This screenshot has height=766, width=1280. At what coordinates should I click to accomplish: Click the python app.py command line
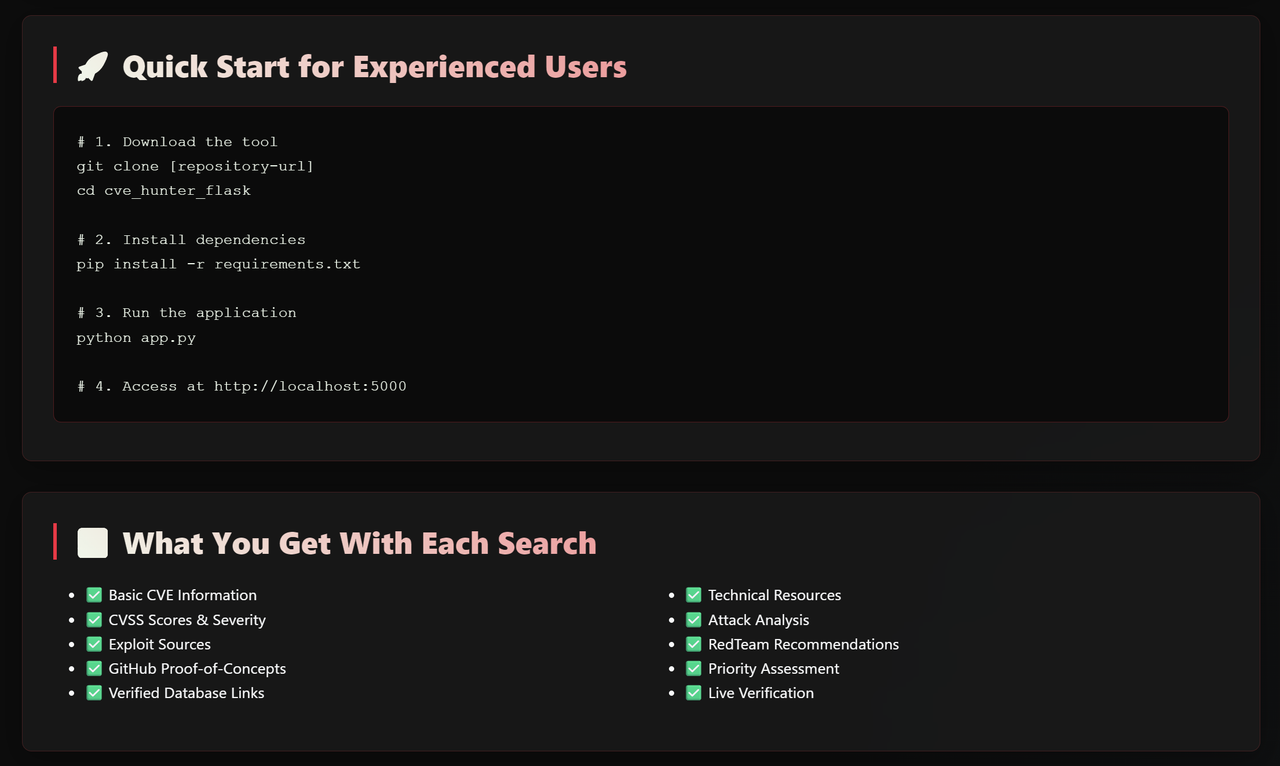(136, 338)
